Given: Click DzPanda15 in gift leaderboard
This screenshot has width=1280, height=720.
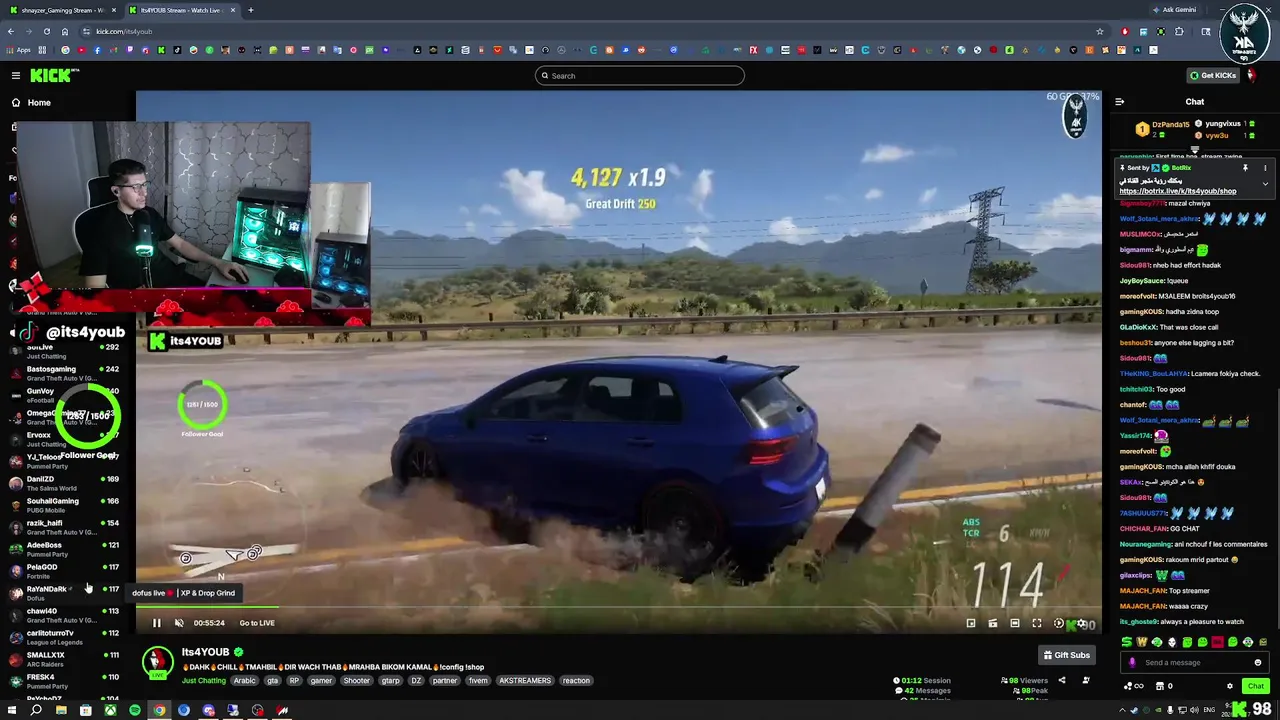Looking at the screenshot, I should (x=1169, y=125).
